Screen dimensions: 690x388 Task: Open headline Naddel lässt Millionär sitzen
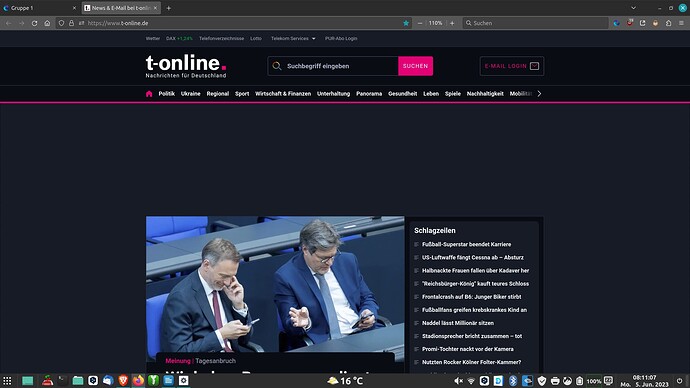458,323
